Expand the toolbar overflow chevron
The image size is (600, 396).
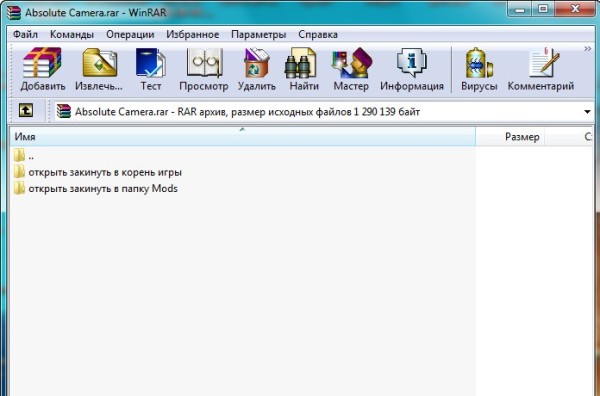coord(587,49)
